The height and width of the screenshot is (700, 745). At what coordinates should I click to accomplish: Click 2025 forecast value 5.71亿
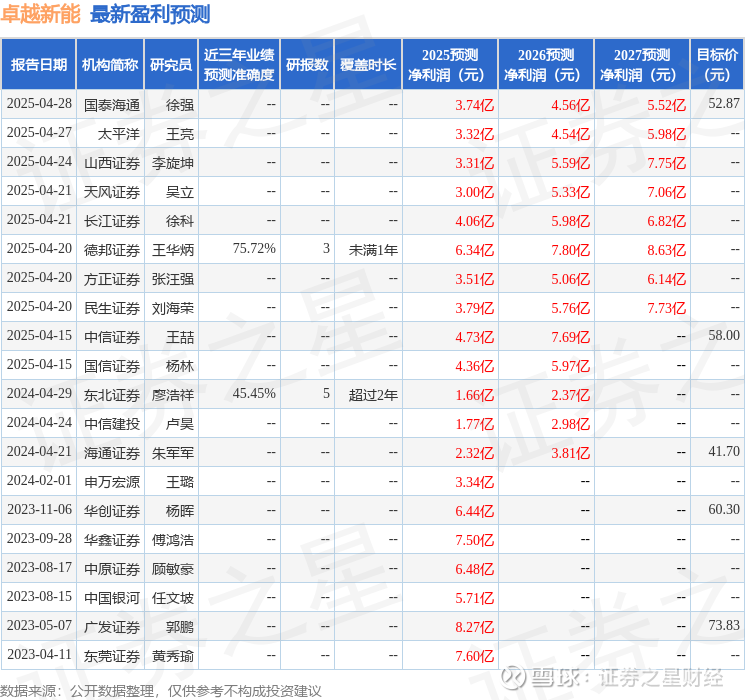tap(474, 598)
